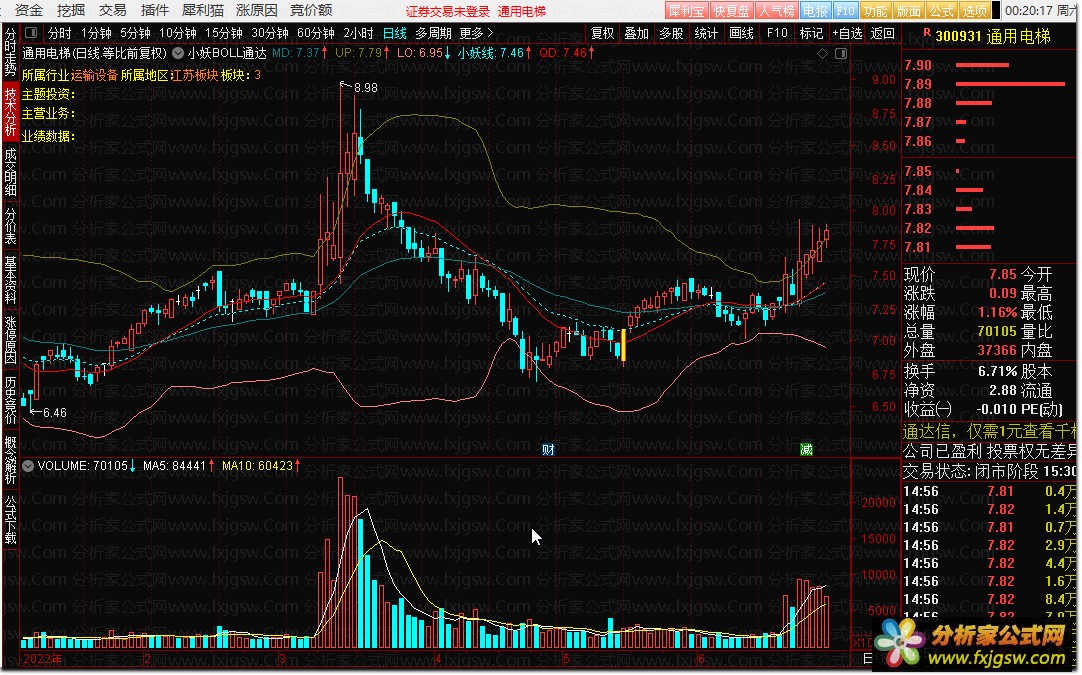The height and width of the screenshot is (675, 1082).
Task: Open the 多周期 multi-period view
Action: (x=433, y=33)
